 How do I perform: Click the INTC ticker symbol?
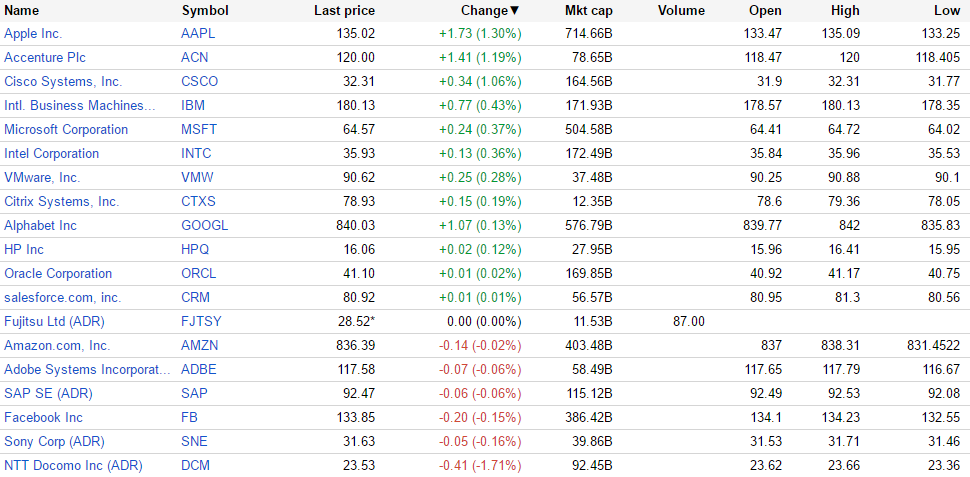196,154
